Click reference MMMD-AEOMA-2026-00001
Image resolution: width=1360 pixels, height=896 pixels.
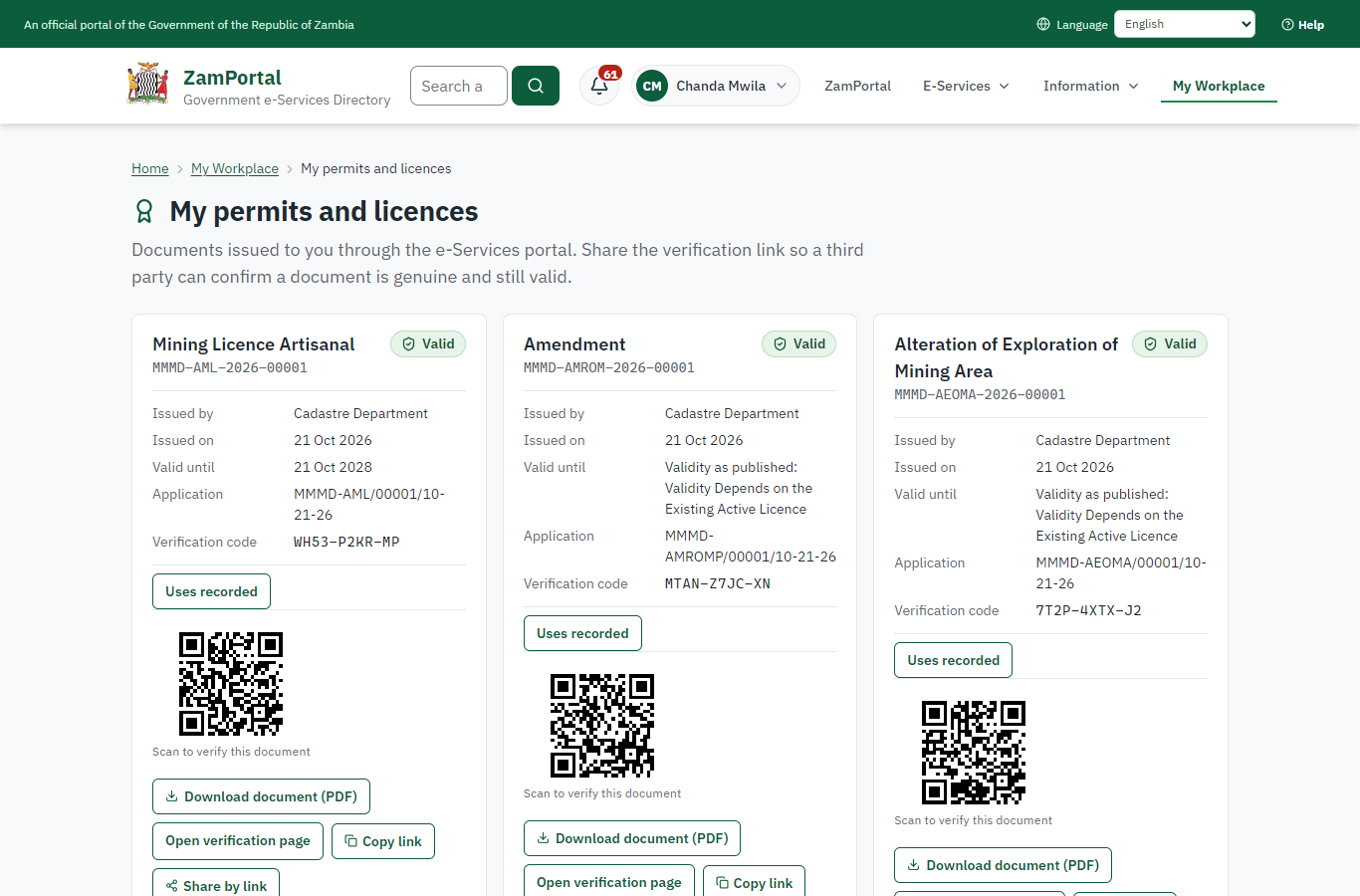click(980, 394)
